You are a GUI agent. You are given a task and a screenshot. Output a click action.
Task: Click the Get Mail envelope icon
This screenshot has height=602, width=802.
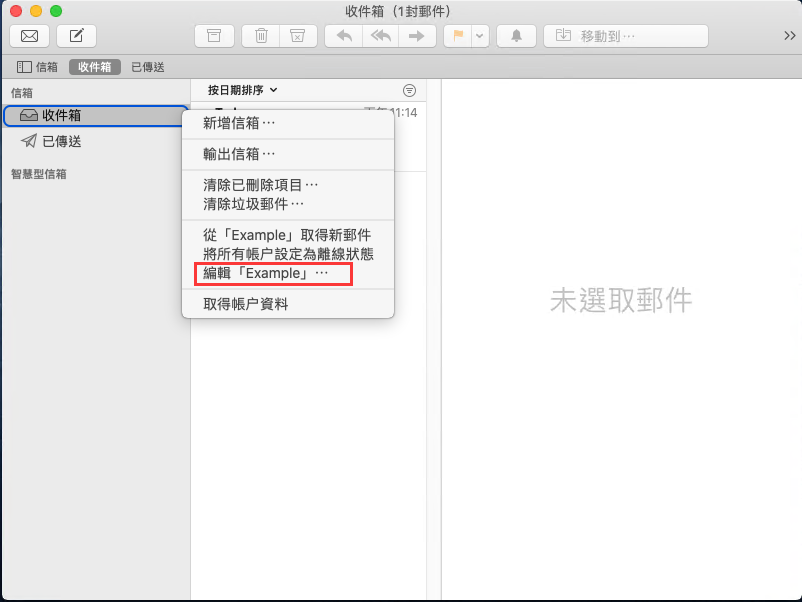pyautogui.click(x=30, y=36)
